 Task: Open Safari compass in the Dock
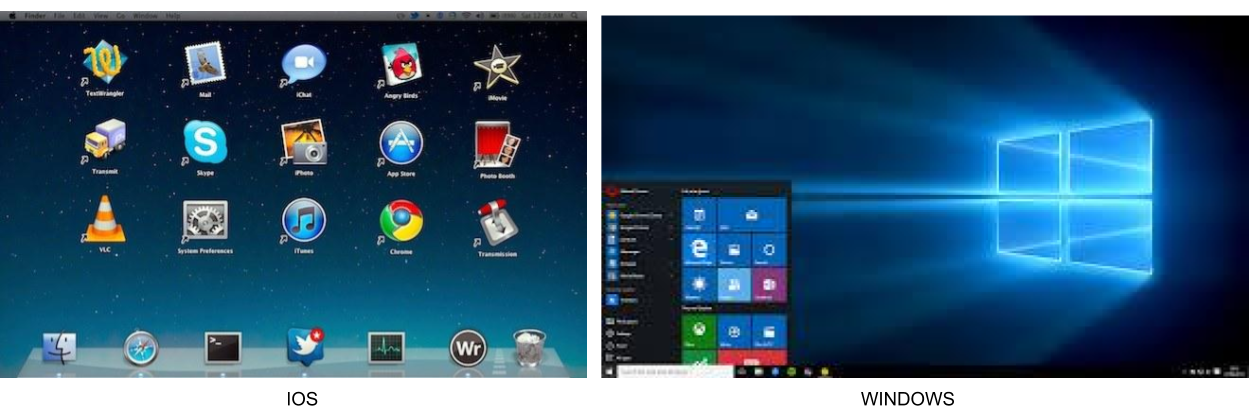click(141, 348)
